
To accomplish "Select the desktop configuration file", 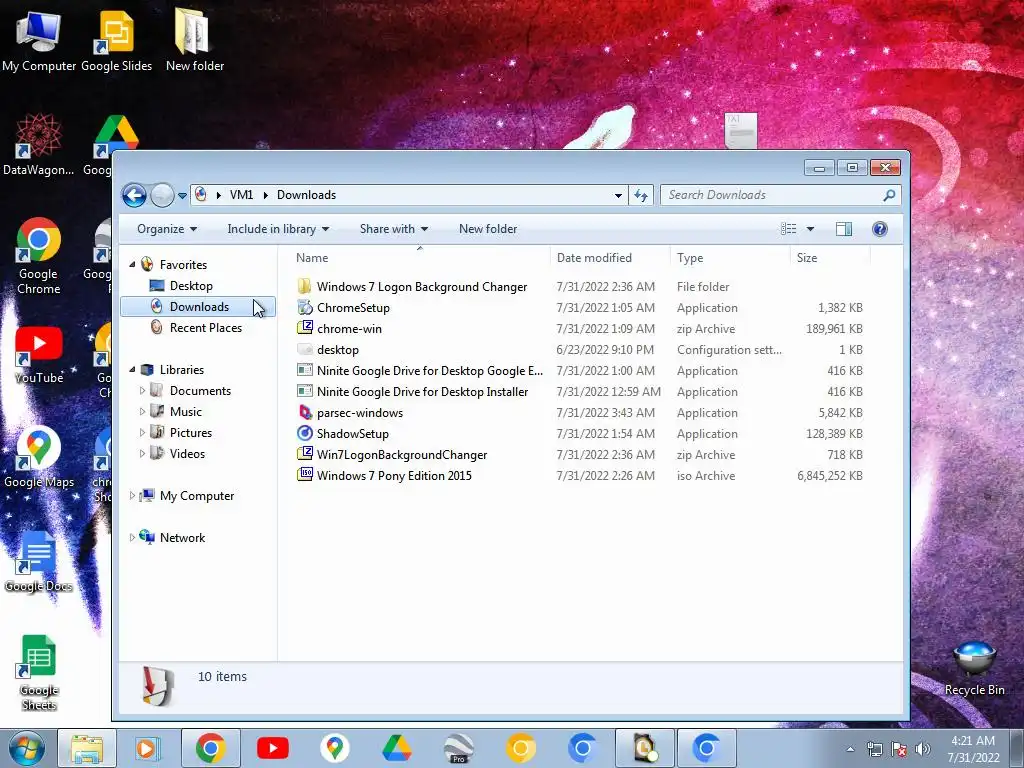I will pyautogui.click(x=338, y=349).
